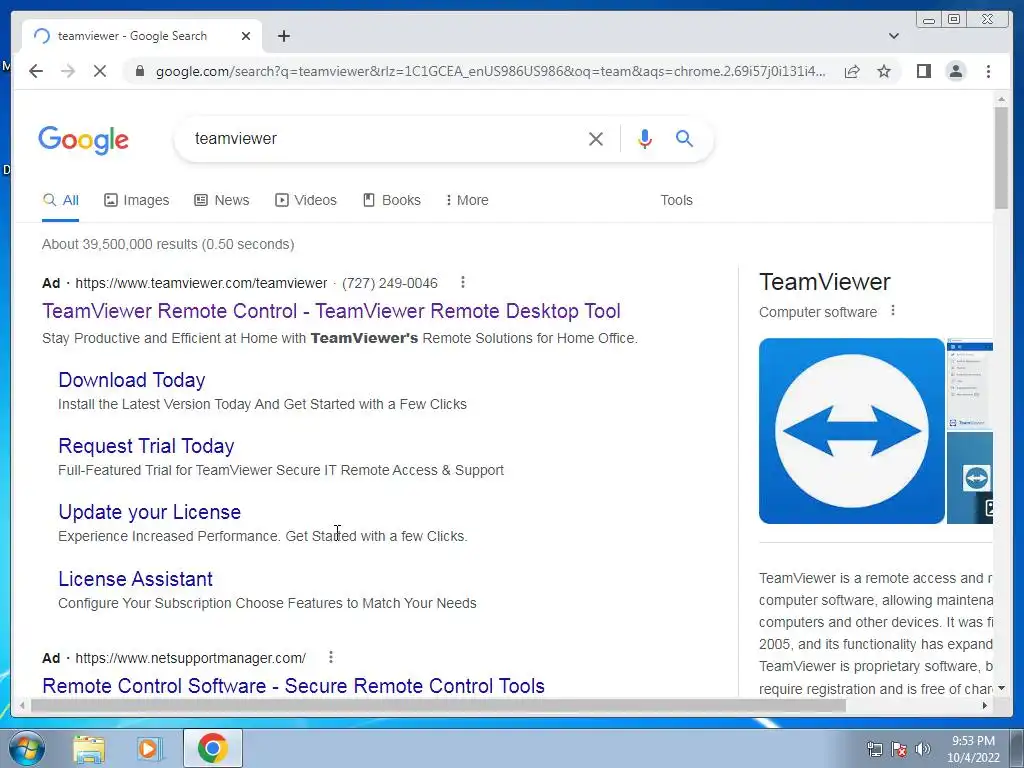The height and width of the screenshot is (768, 1024).
Task: Open the network tray icon
Action: coord(874,749)
